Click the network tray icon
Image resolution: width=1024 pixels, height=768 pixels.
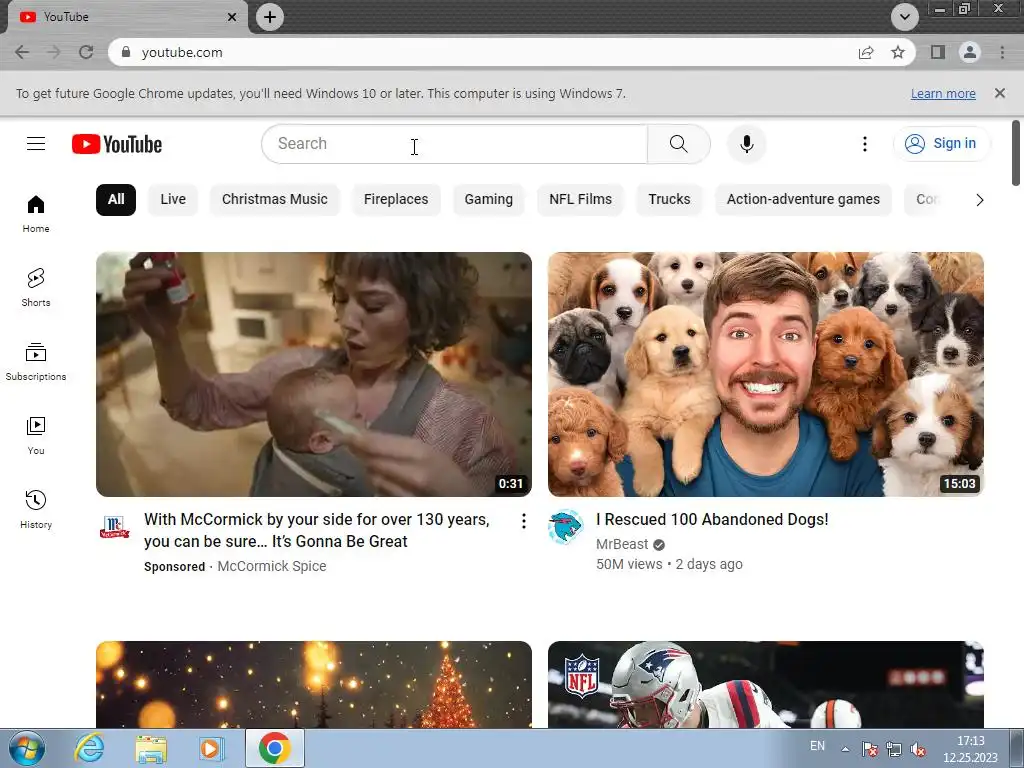(x=893, y=749)
